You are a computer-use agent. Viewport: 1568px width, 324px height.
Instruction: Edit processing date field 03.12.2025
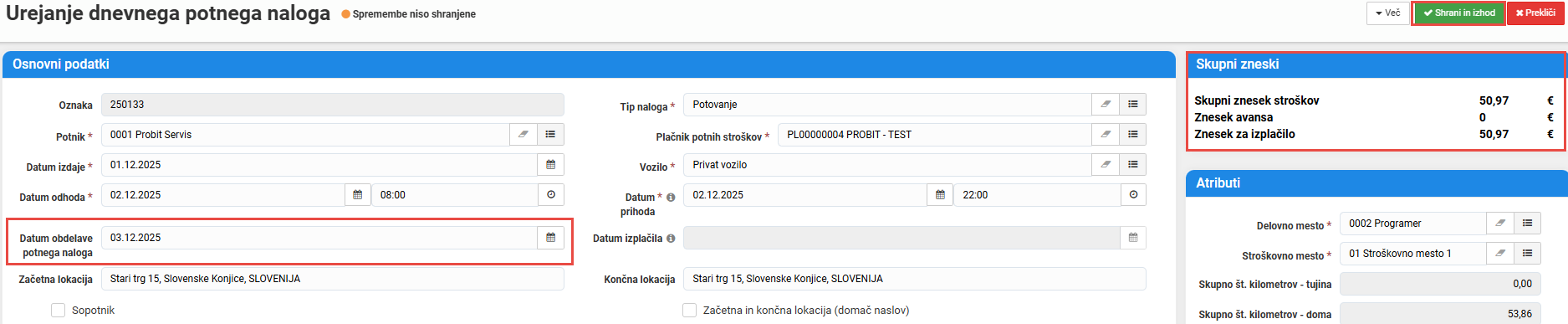(319, 237)
